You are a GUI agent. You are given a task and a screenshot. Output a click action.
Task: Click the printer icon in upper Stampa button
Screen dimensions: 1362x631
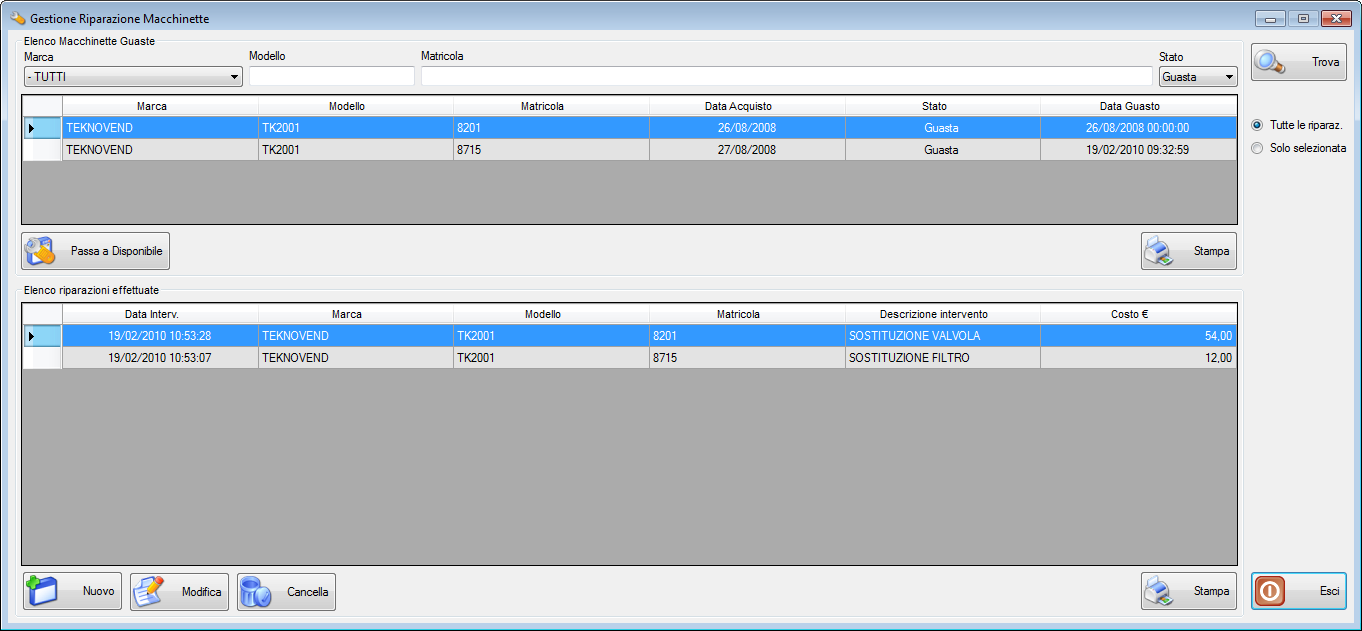click(1159, 251)
